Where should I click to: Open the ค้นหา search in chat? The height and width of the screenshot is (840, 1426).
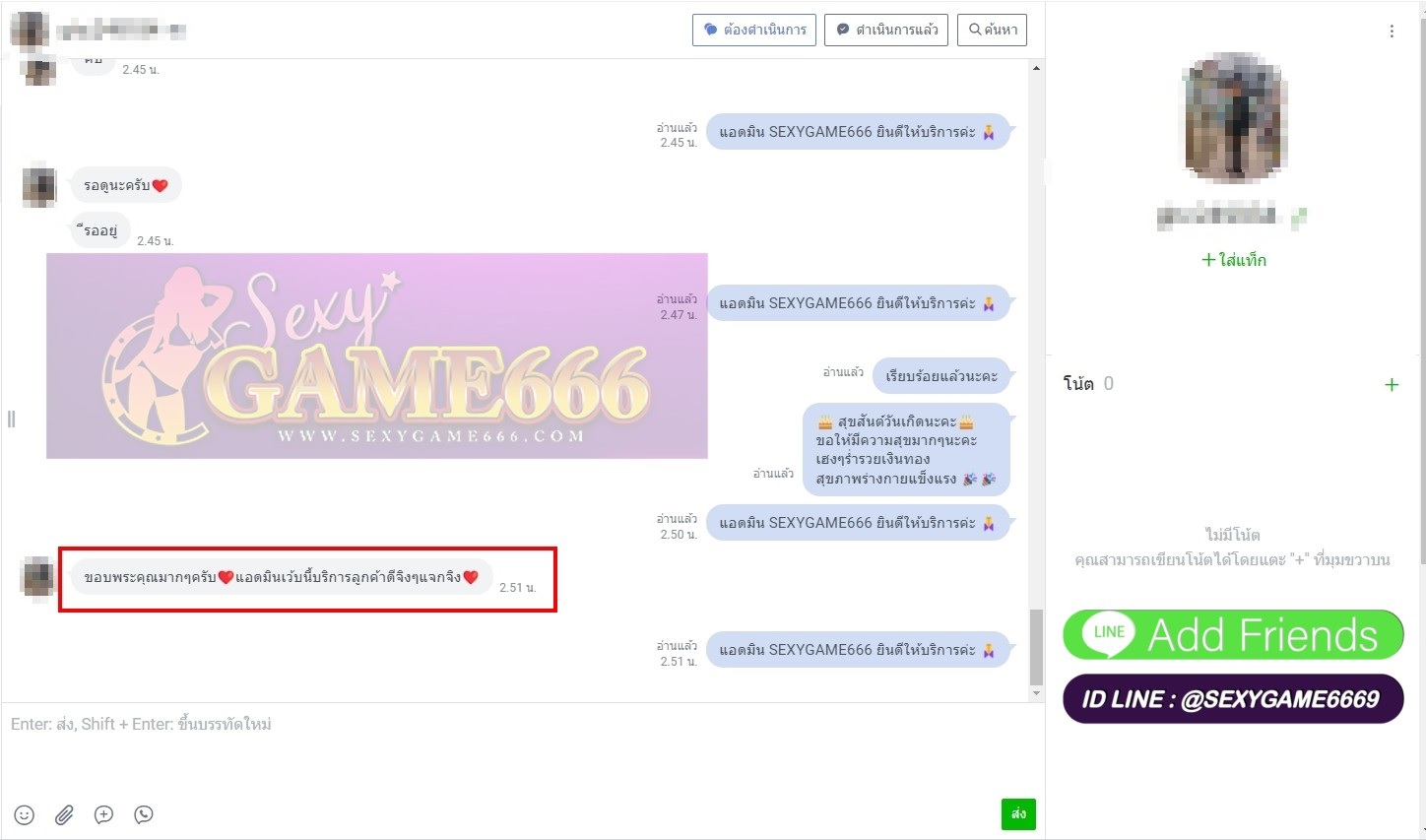[992, 30]
